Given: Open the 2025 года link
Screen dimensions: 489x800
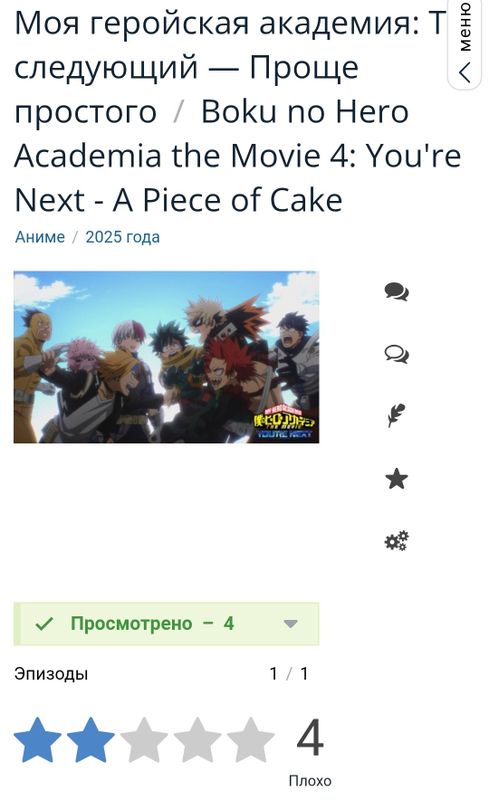Looking at the screenshot, I should click(x=123, y=237).
